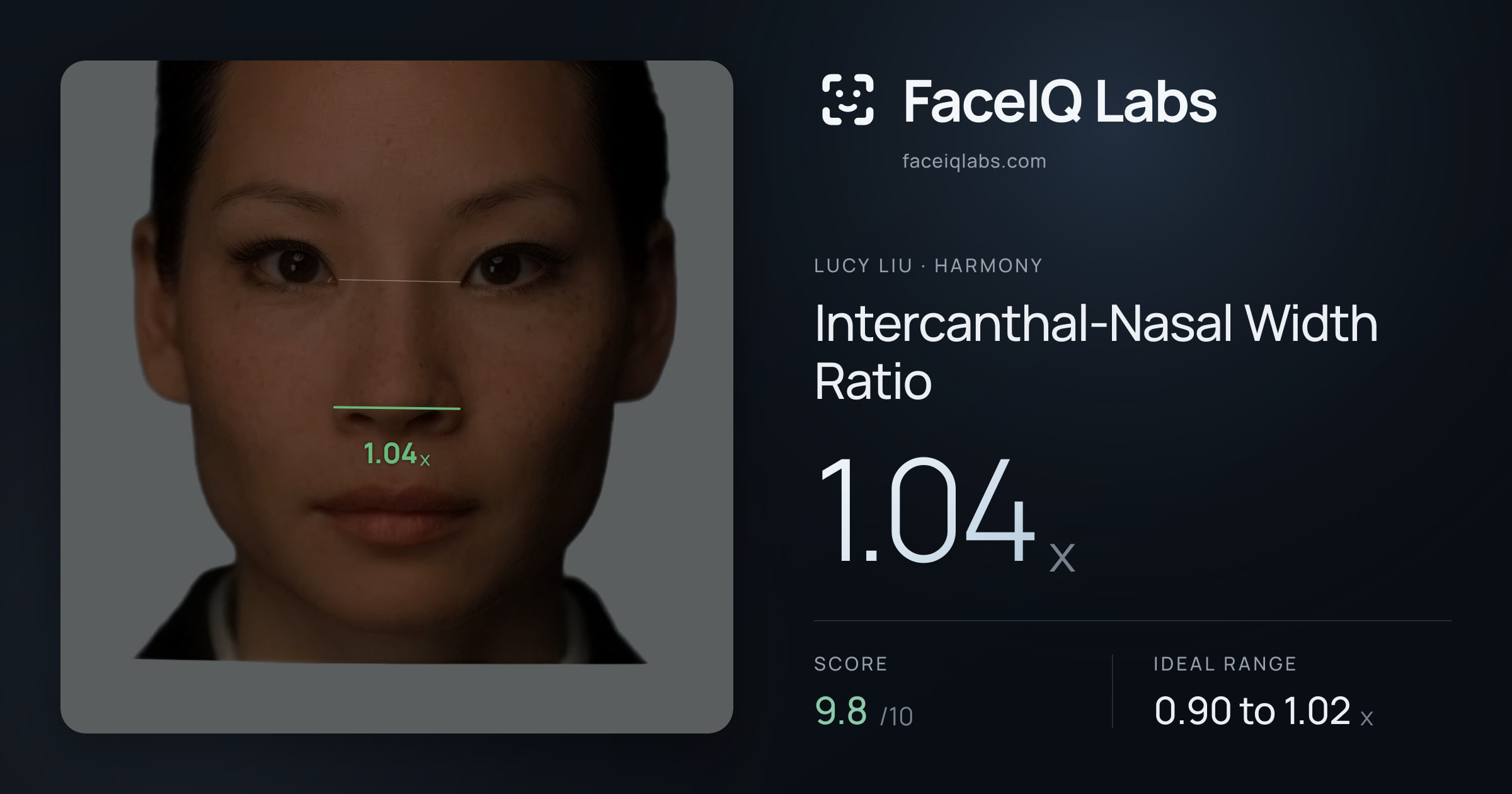Click the FaceIQ Labs brand title
Screen dimensions: 1512x794
[1060, 101]
